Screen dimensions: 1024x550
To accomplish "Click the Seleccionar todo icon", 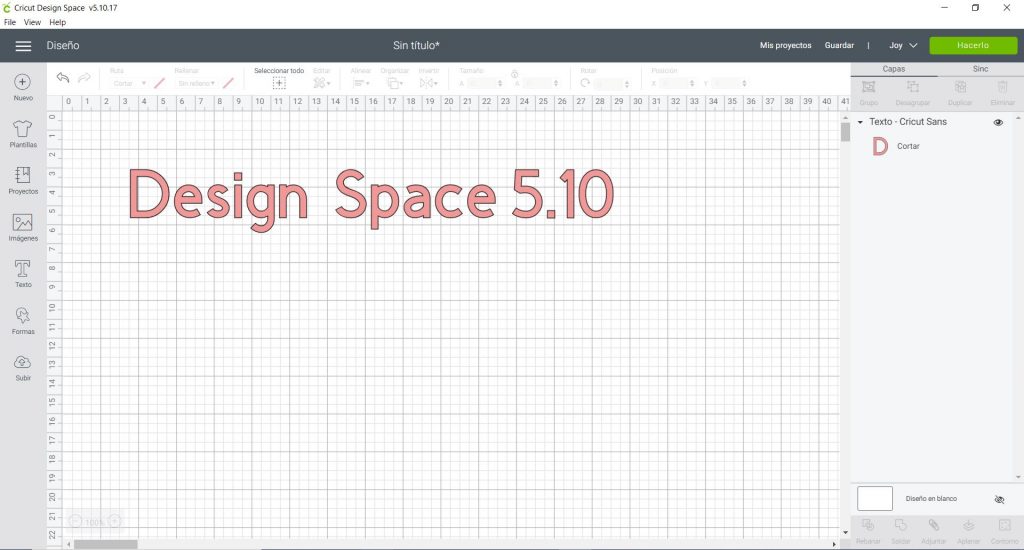I will [x=279, y=83].
